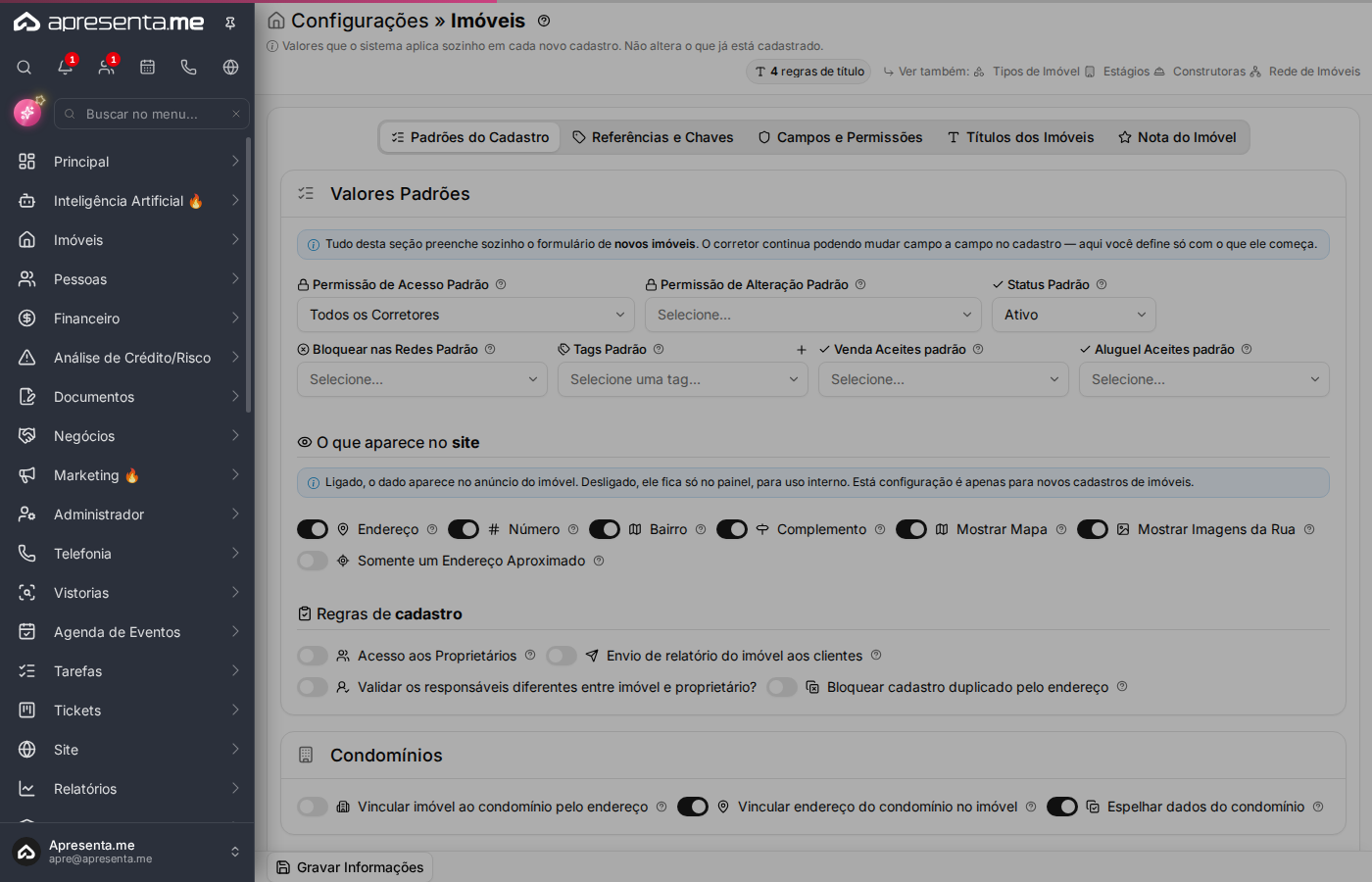1372x882 pixels.
Task: Open the Títulos dos Imóveis tab
Action: 1021,137
